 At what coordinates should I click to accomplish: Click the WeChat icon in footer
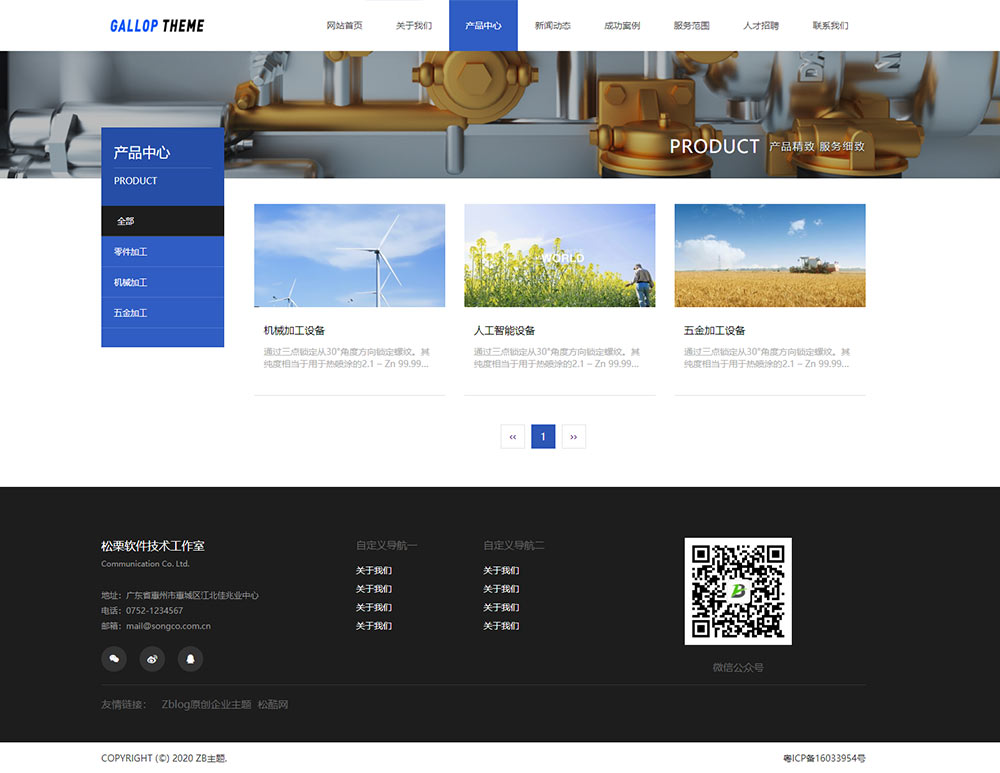(114, 658)
